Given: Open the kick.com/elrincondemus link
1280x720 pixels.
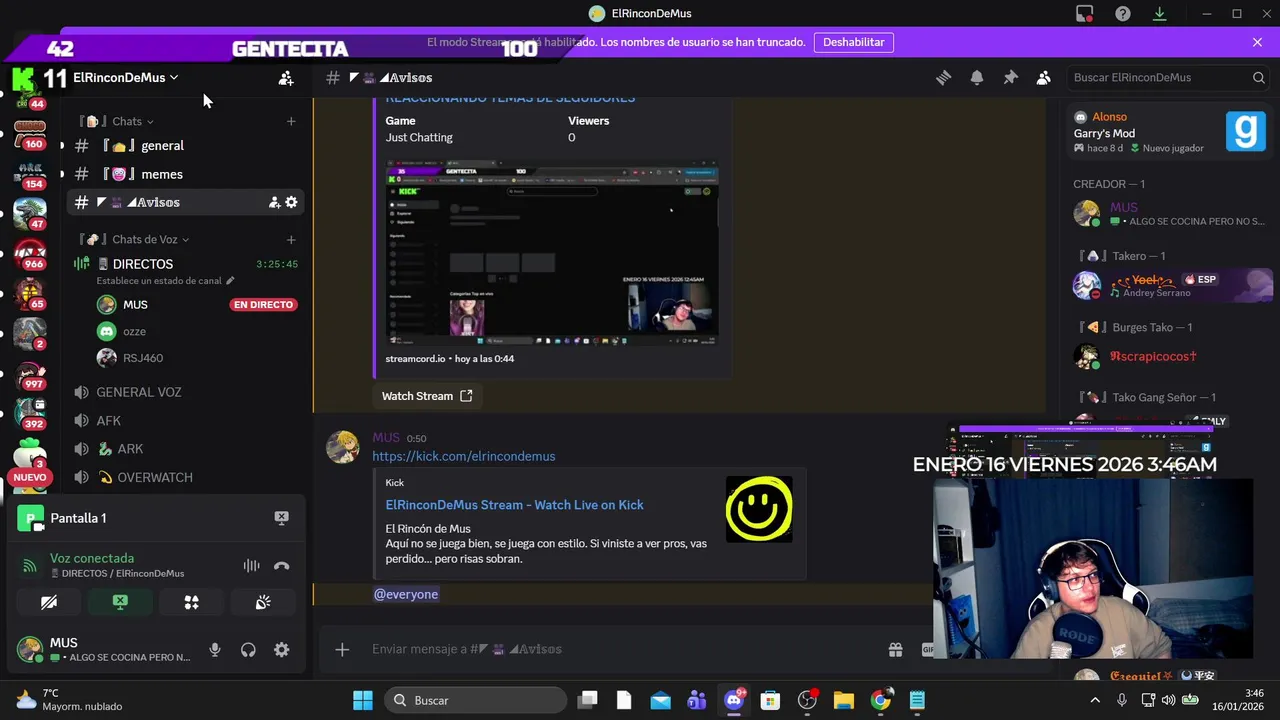Looking at the screenshot, I should (x=464, y=456).
